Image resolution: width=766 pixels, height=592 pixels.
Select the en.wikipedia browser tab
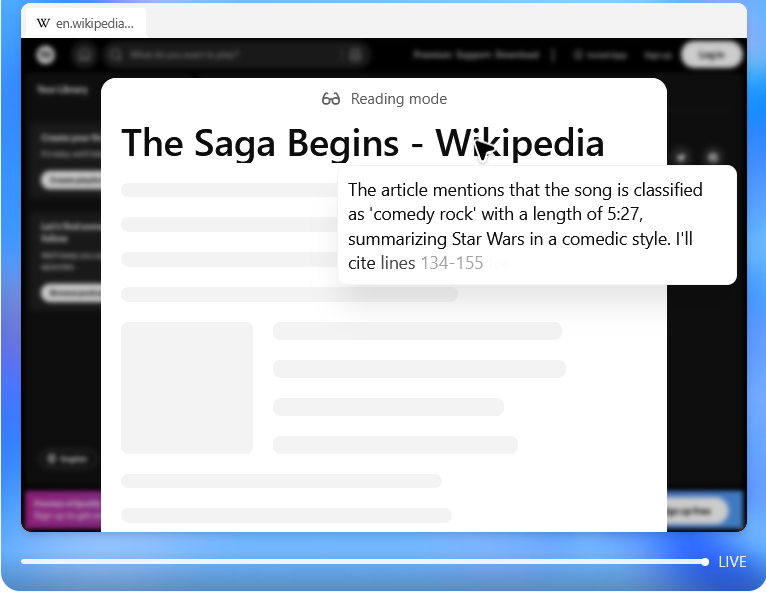[85, 23]
